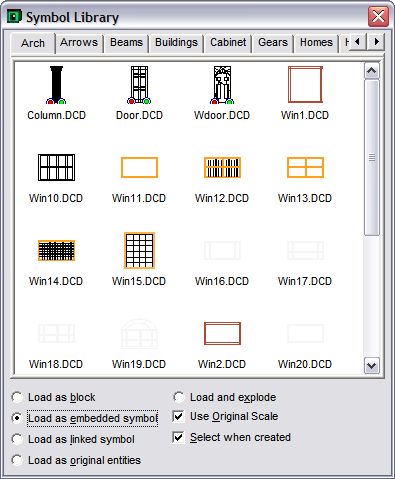
Task: Select the Win2.DCD symbol
Action: [x=222, y=333]
